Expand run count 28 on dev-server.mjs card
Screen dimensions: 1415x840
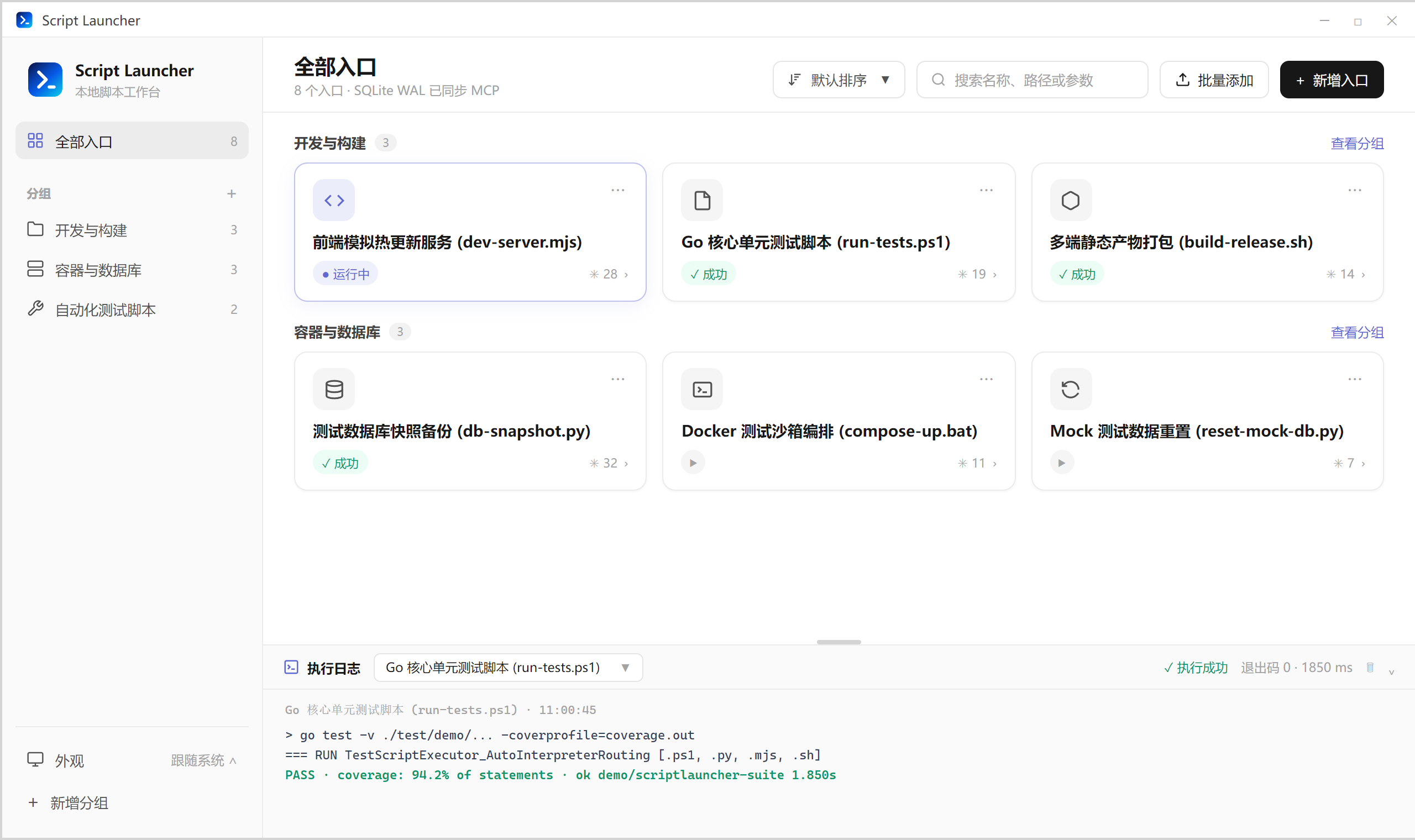point(609,275)
